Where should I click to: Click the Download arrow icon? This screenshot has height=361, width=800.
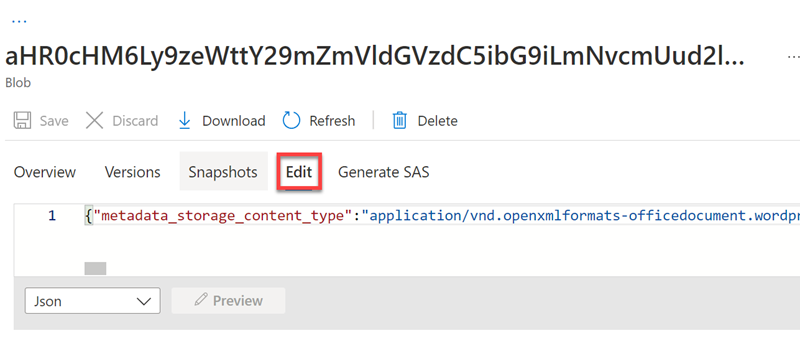pyautogui.click(x=184, y=121)
